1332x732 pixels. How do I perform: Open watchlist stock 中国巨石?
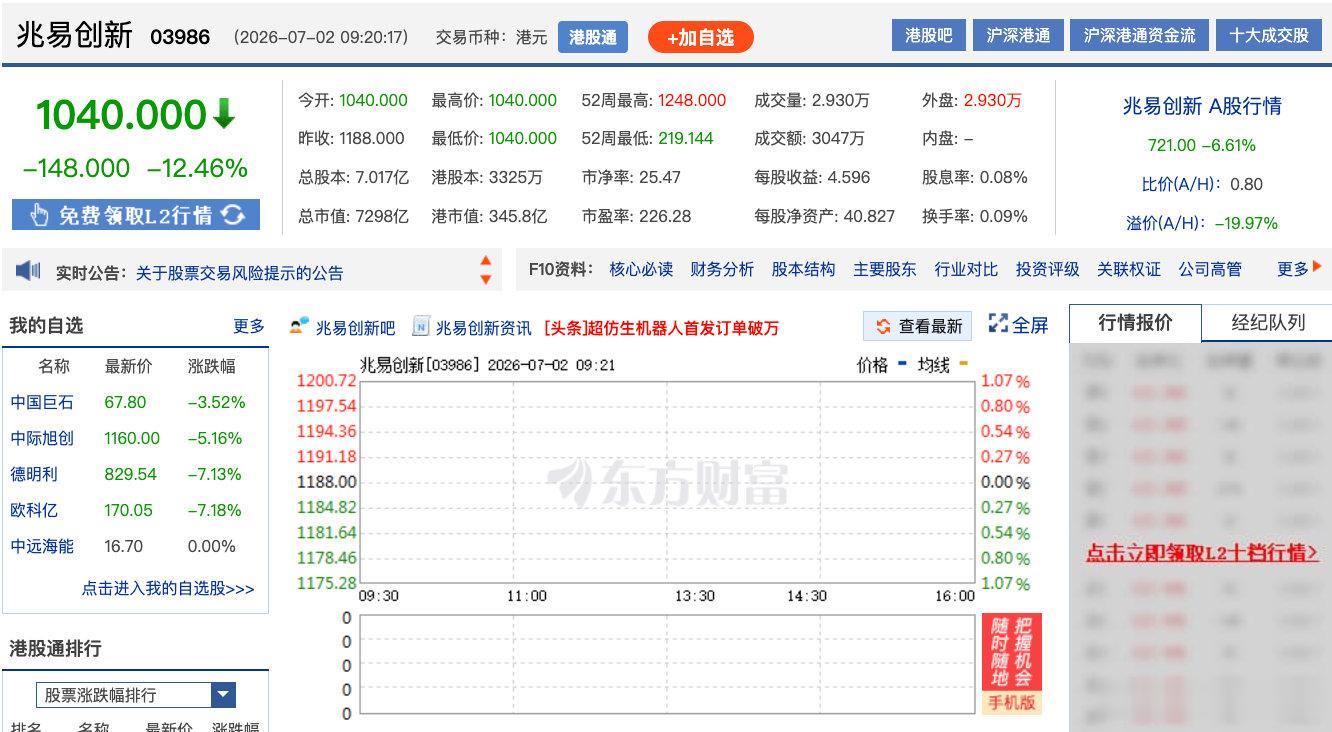coord(42,402)
